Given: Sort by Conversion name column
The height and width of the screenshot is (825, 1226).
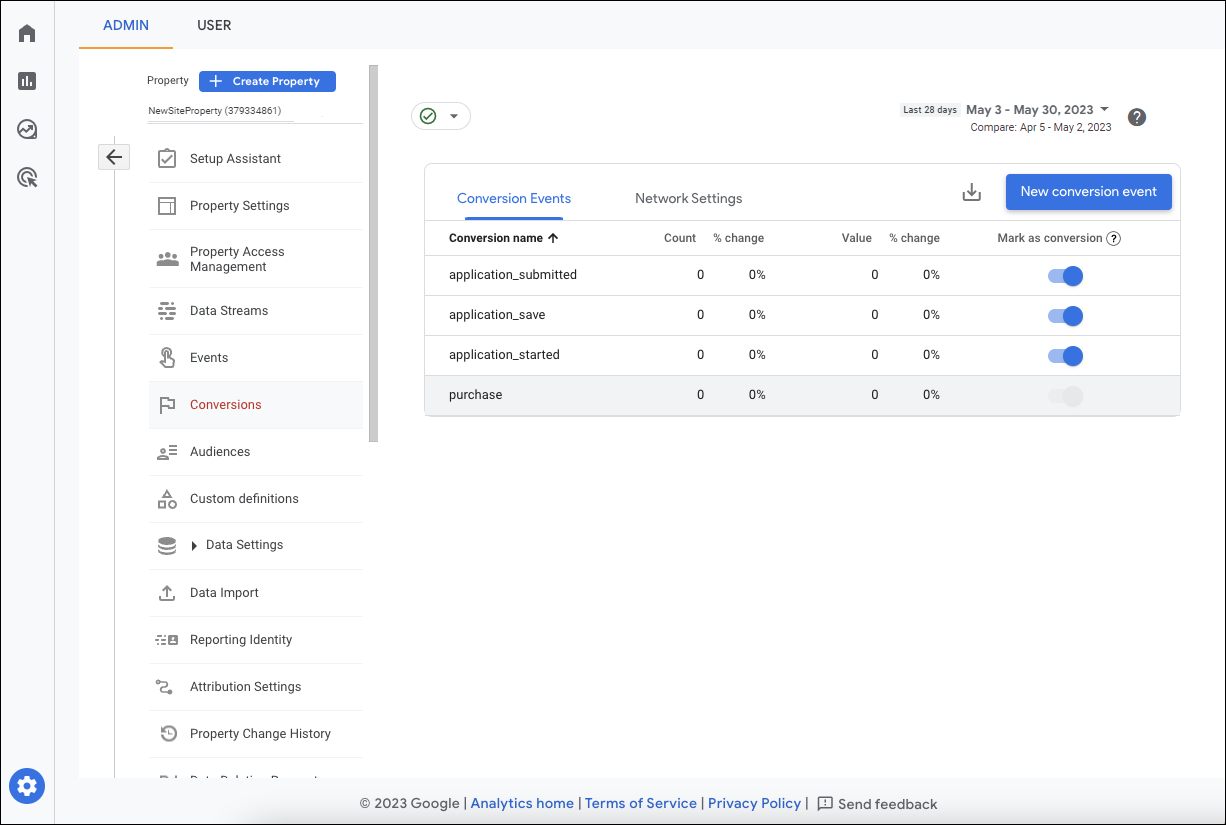Looking at the screenshot, I should 503,238.
